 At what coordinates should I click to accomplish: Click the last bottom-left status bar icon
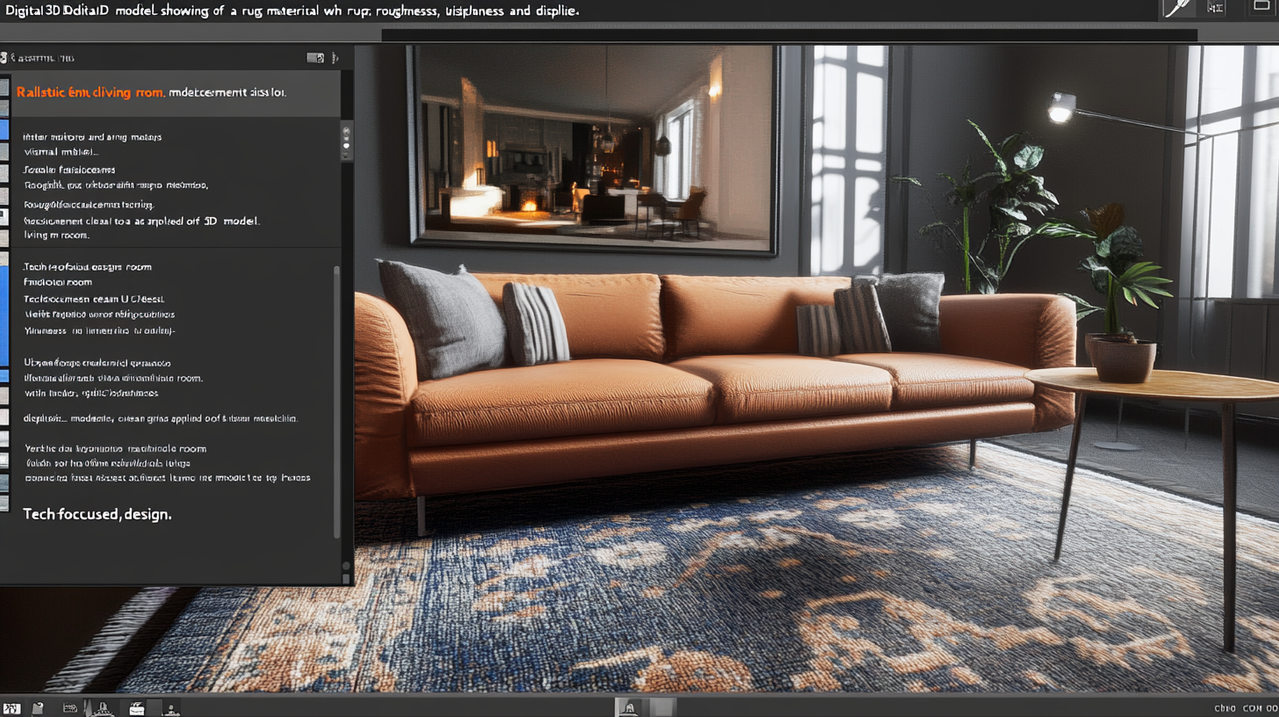[171, 710]
